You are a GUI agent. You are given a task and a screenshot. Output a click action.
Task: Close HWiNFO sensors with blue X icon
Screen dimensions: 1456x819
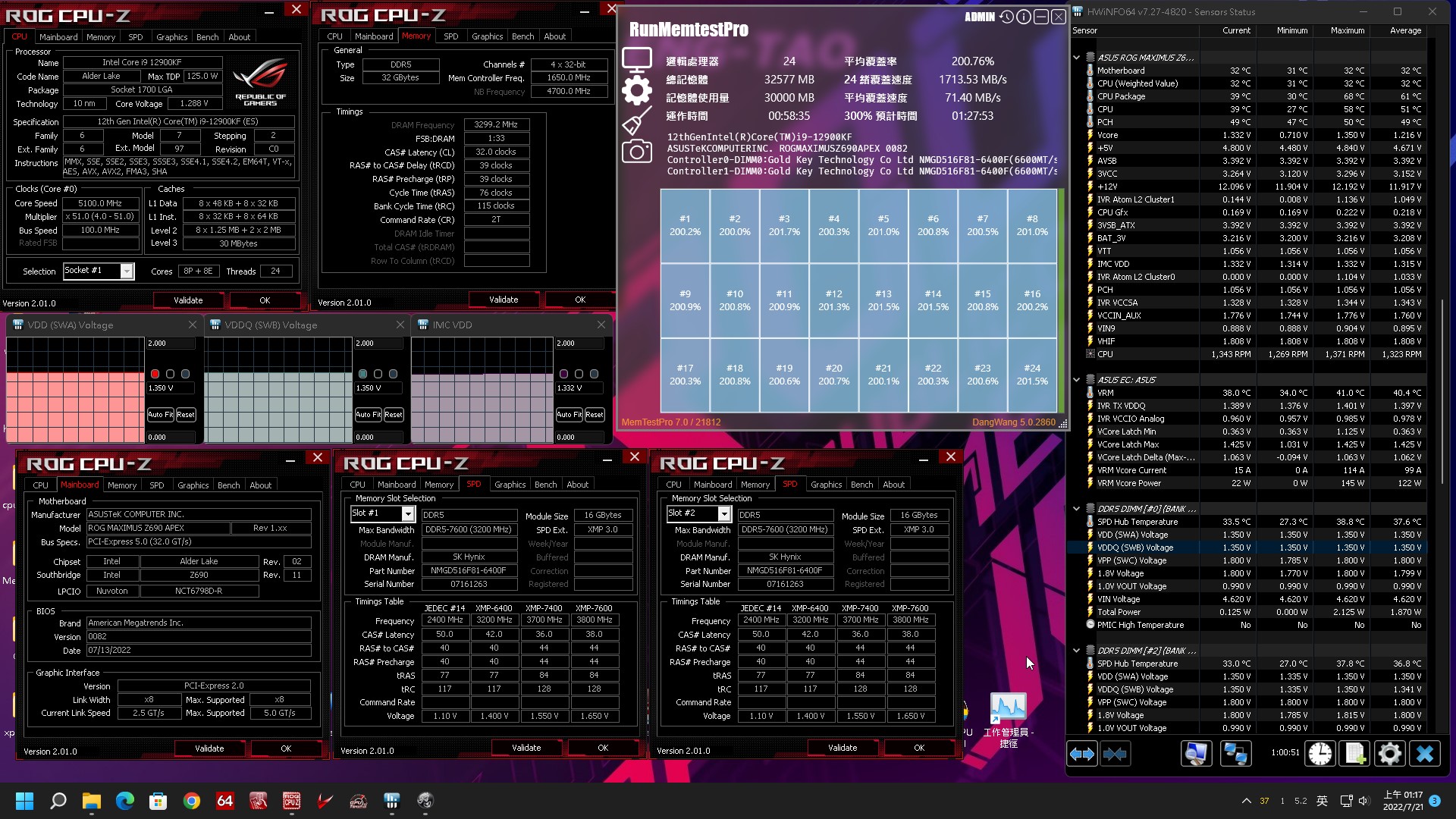1425,754
